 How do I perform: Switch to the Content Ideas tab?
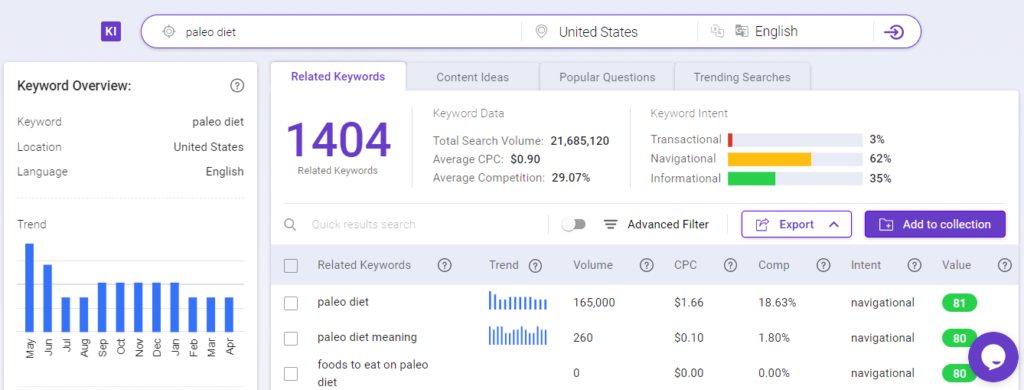coord(472,77)
